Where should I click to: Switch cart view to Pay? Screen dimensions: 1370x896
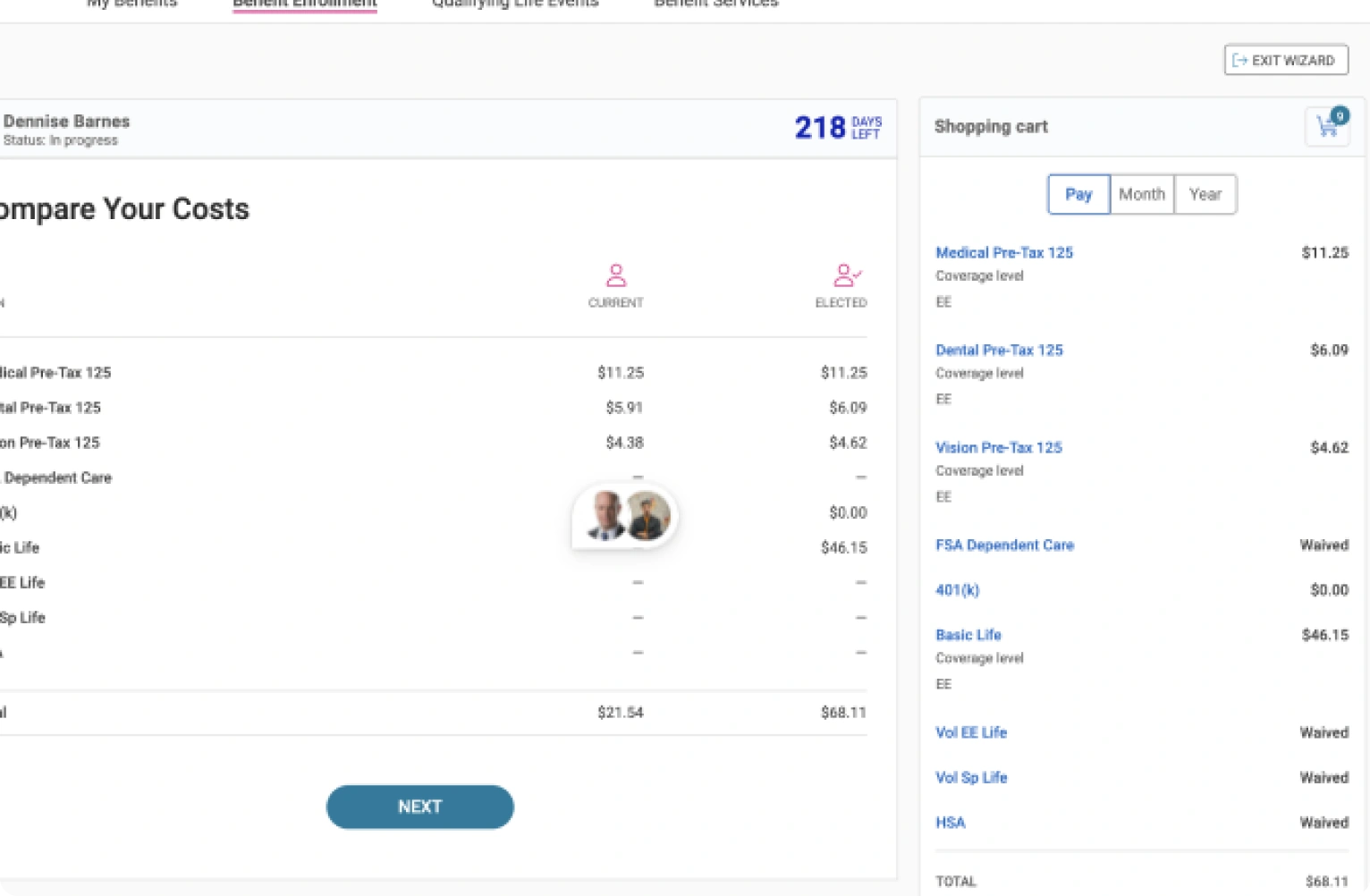click(x=1078, y=194)
